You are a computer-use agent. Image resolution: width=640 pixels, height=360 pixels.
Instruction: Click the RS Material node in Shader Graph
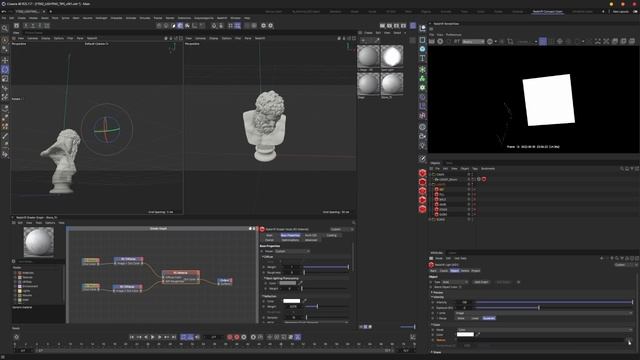click(x=180, y=277)
